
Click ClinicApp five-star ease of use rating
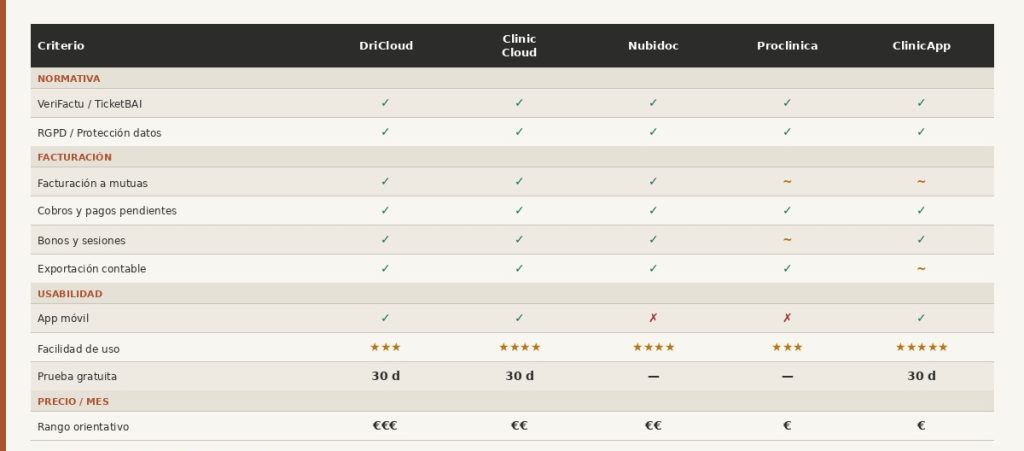click(x=921, y=348)
